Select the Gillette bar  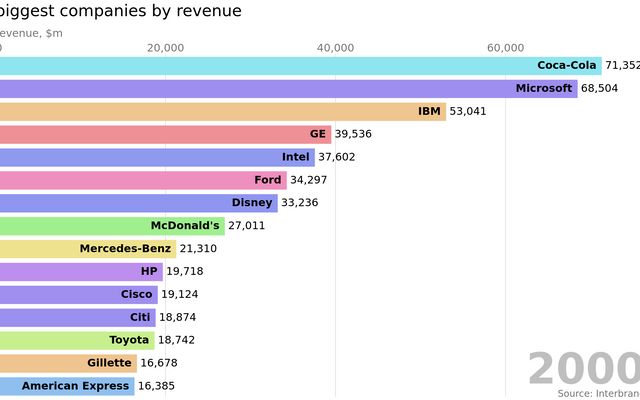68,363
